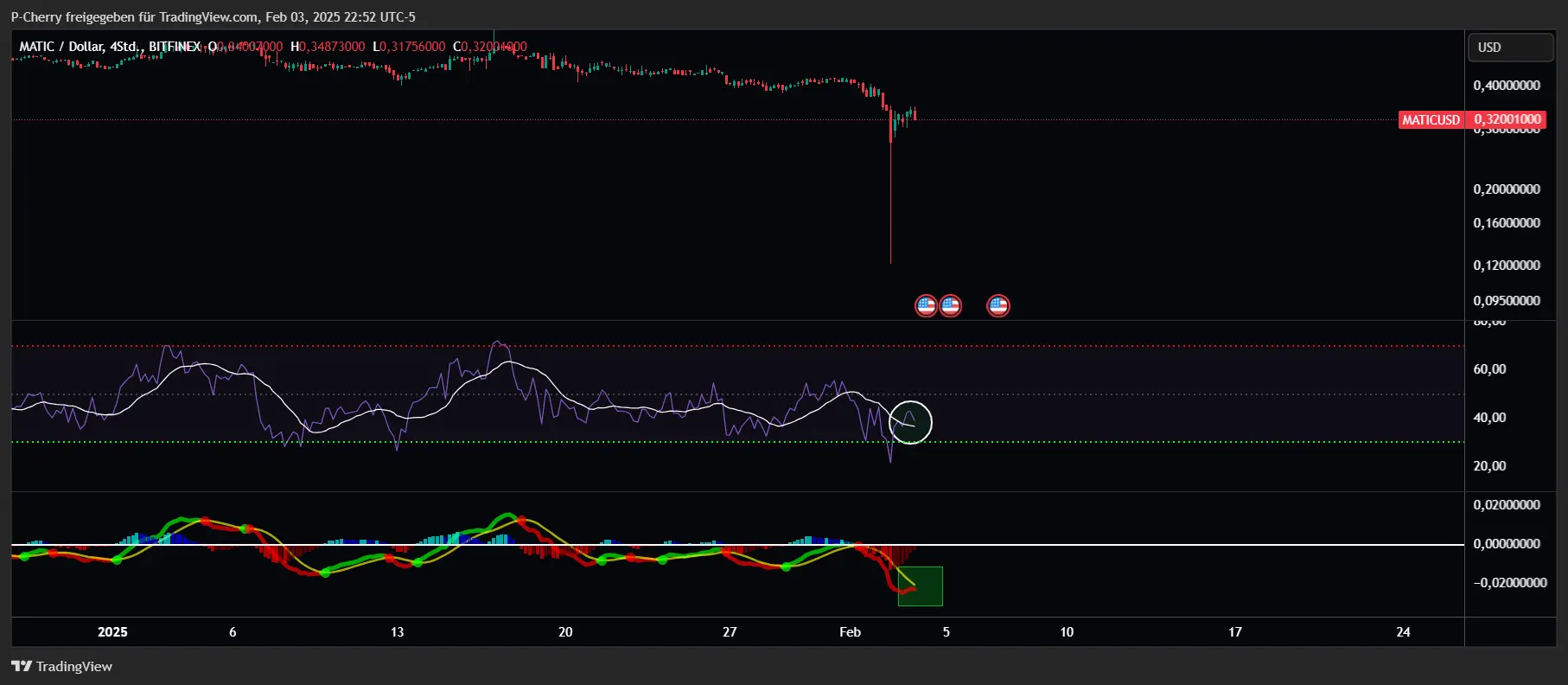Click the RSI 40,00 axis label
Image resolution: width=1568 pixels, height=685 pixels.
coord(1489,418)
